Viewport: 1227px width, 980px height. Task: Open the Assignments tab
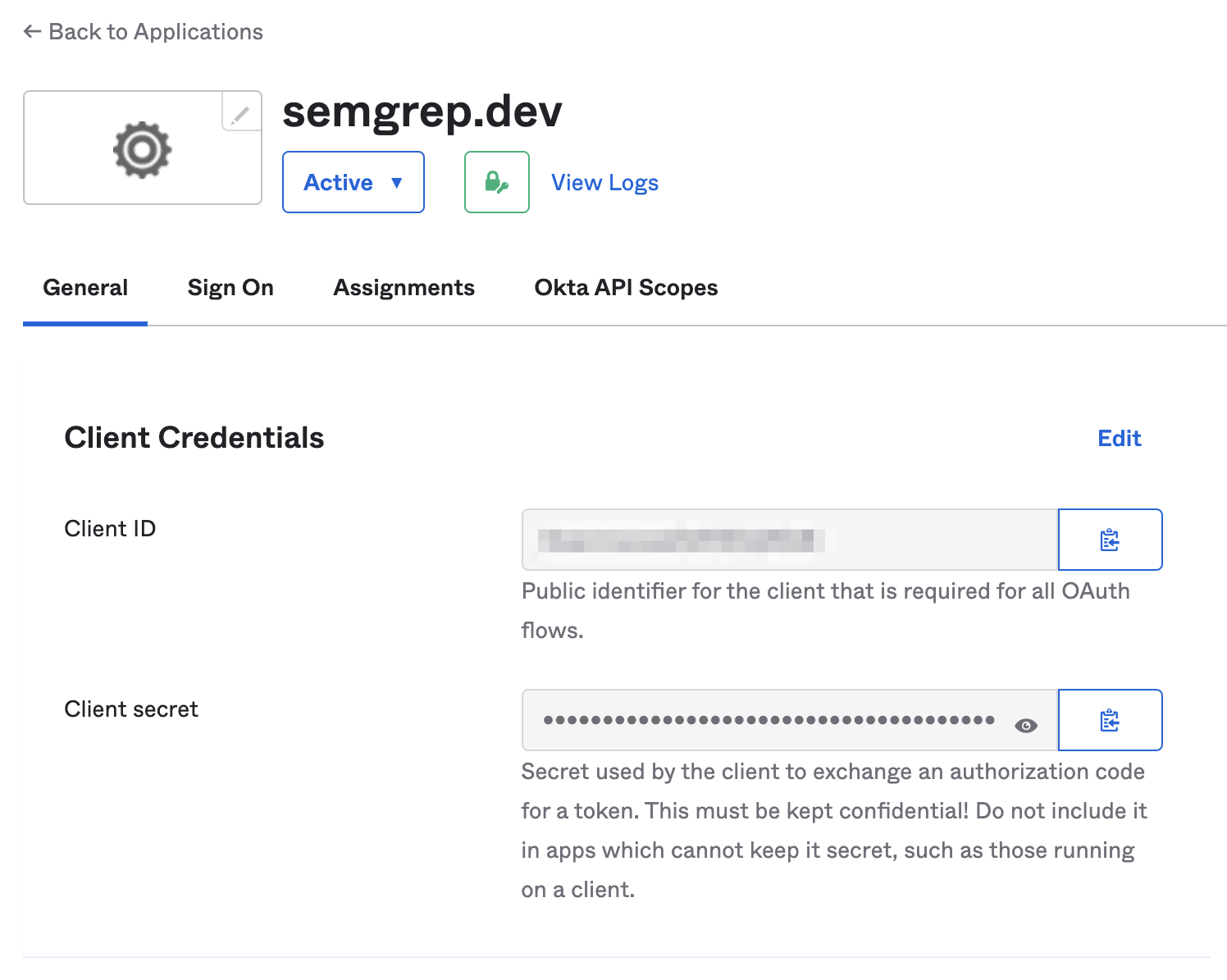pyautogui.click(x=404, y=287)
